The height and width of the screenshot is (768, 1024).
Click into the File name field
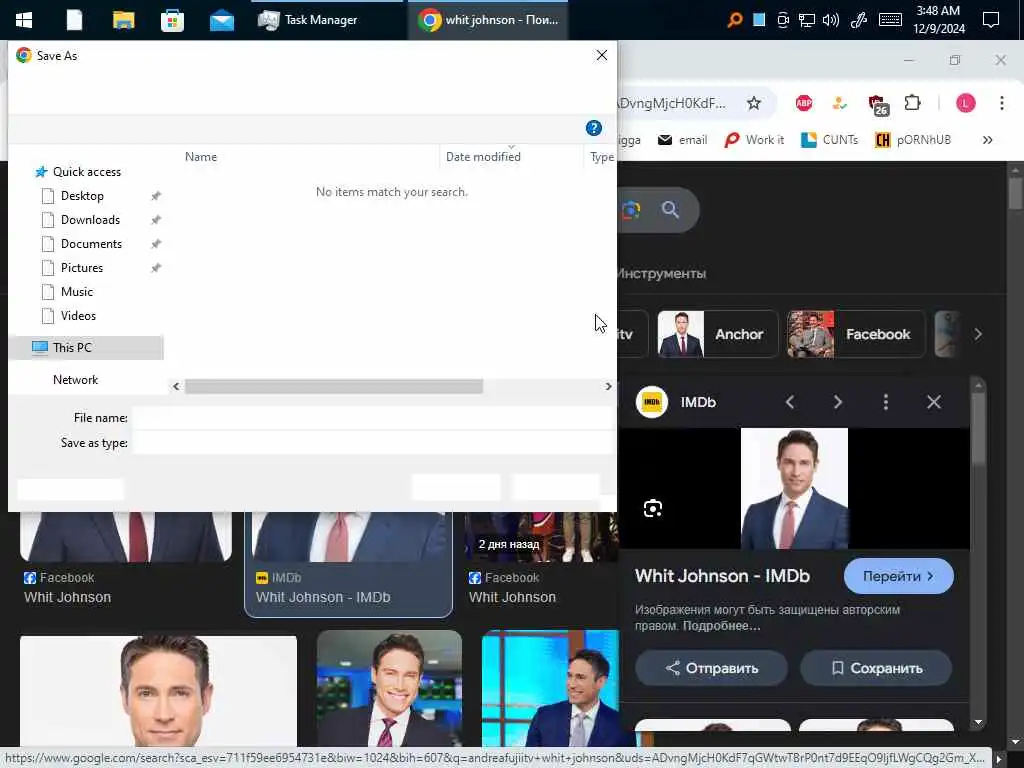[372, 418]
